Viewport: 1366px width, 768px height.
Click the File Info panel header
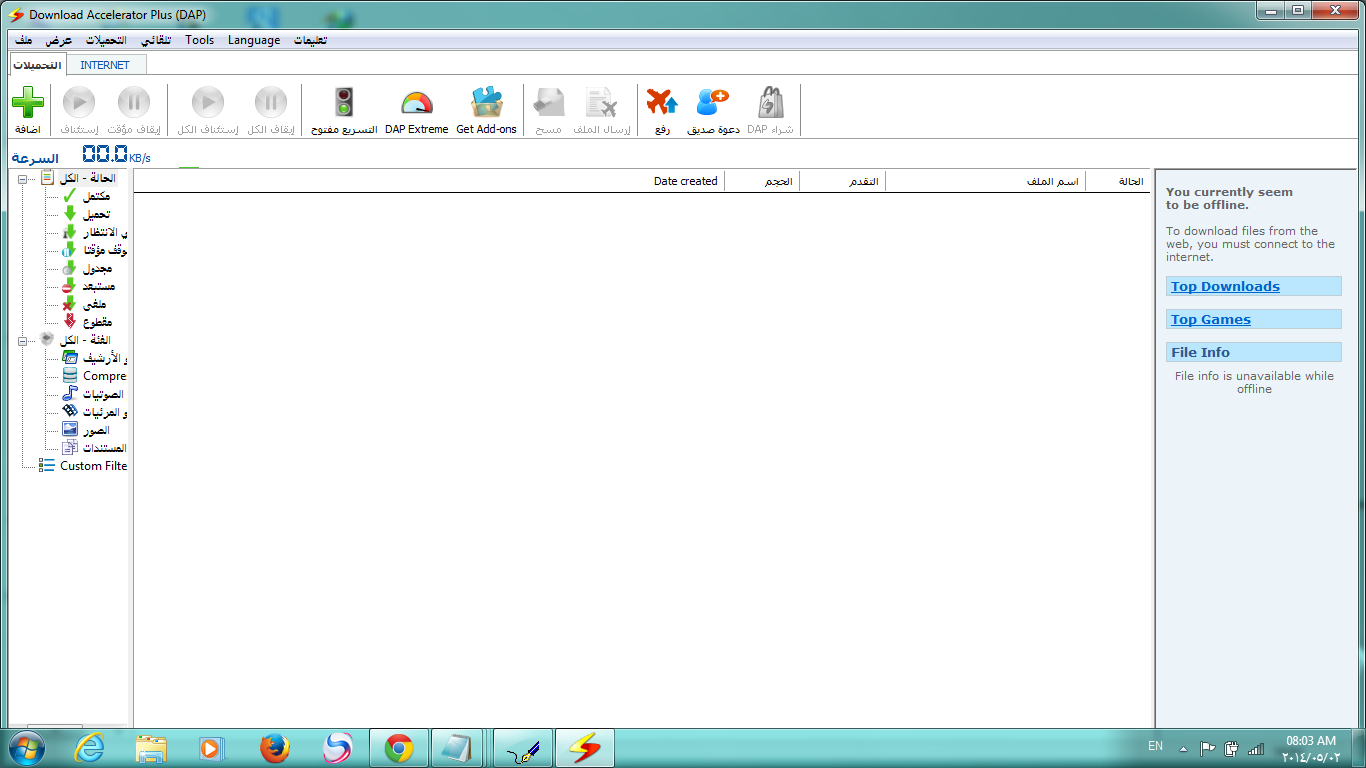coord(1254,352)
